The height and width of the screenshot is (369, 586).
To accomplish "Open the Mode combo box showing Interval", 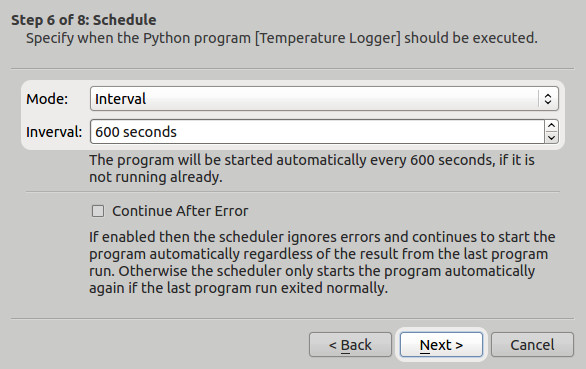I will (324, 99).
